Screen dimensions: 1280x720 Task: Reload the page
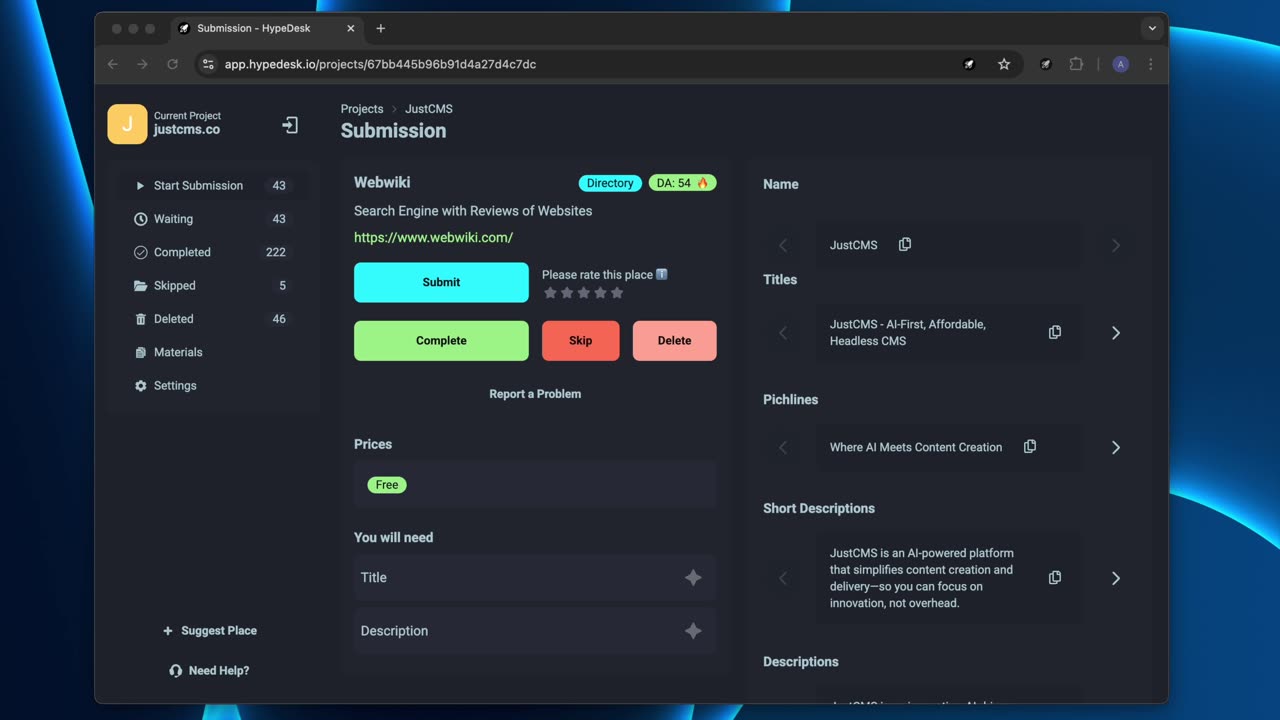[172, 64]
